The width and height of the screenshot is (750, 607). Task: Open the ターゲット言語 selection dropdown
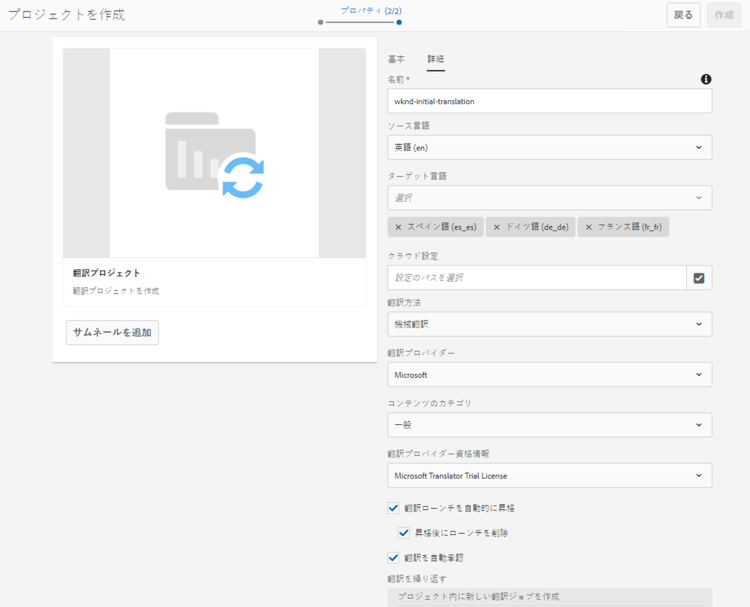(550, 198)
